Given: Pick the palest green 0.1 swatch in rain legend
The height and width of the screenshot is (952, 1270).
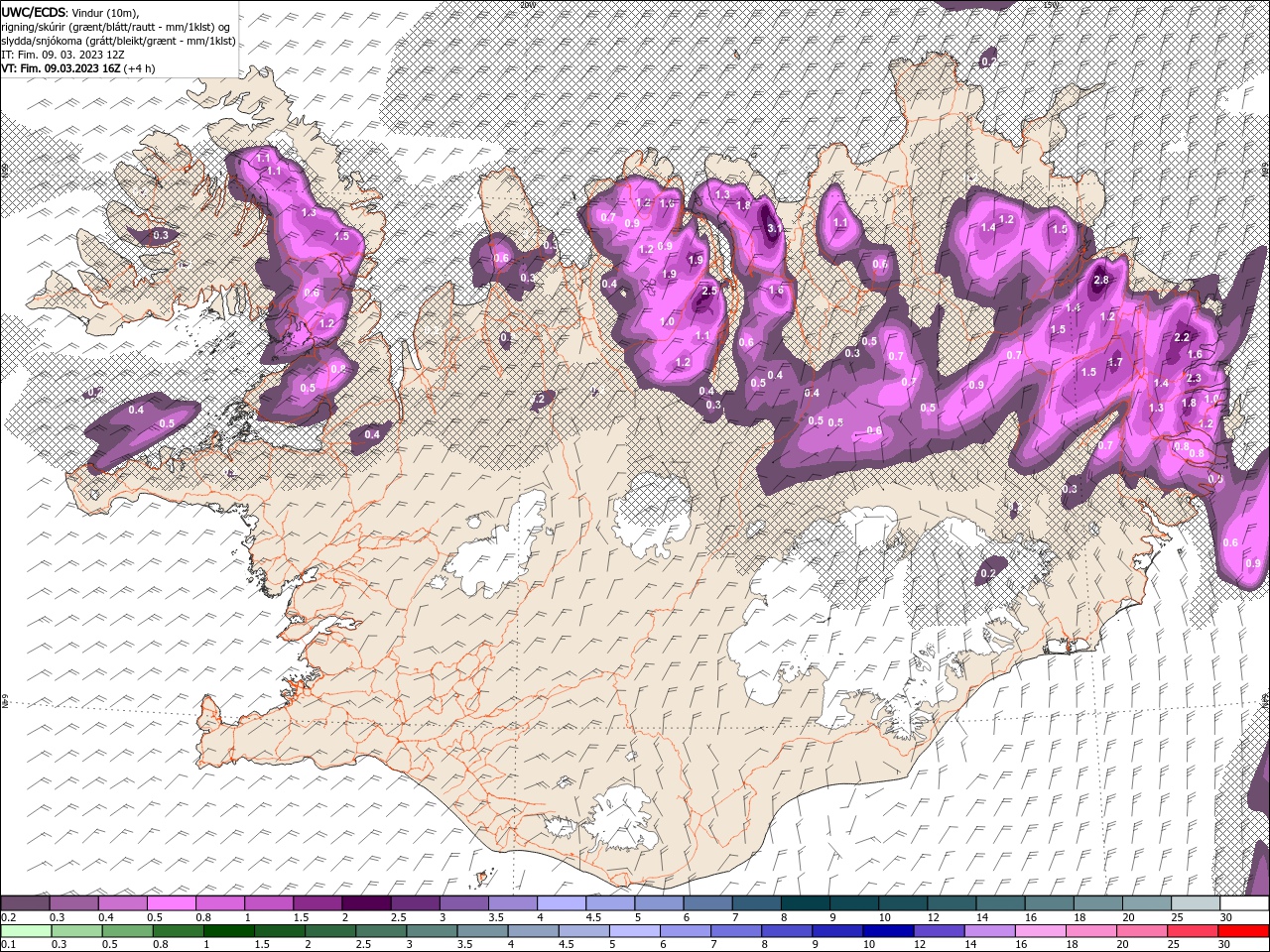Looking at the screenshot, I should (26, 930).
